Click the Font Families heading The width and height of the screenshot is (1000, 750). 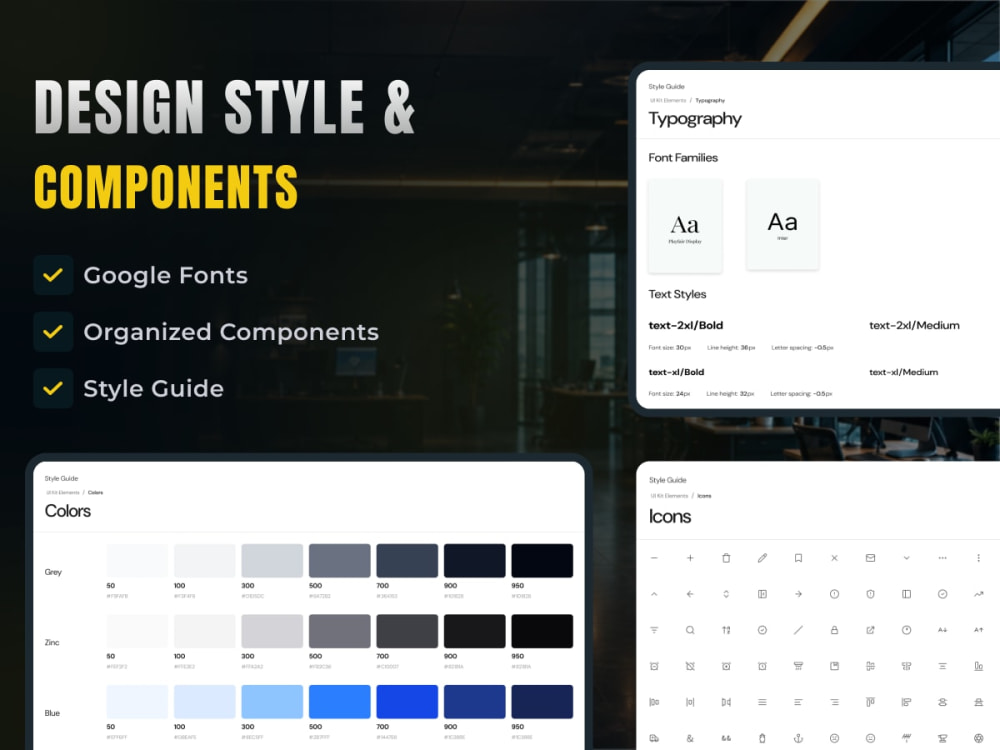683,158
